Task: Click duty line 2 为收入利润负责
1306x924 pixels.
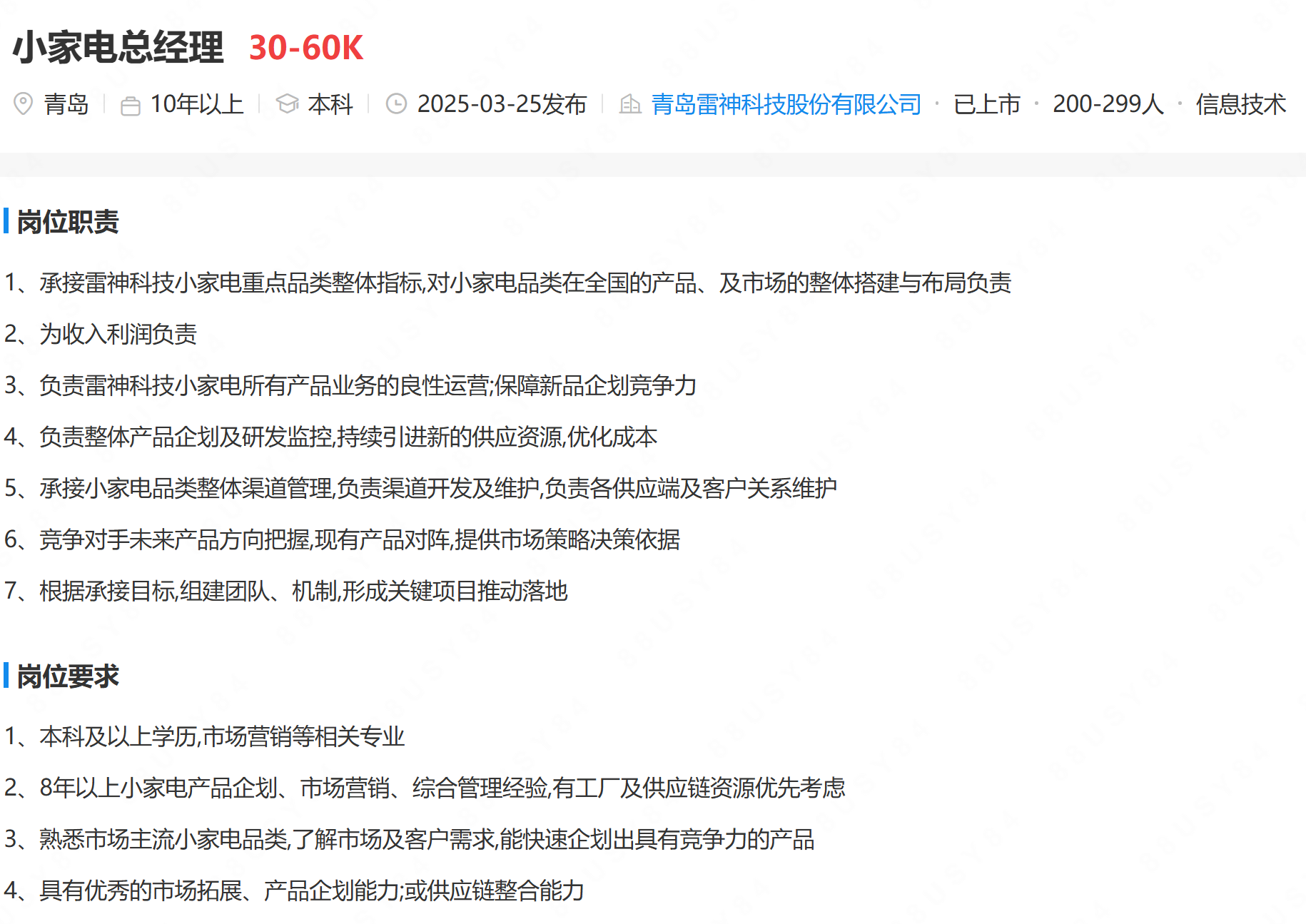Action: (x=101, y=334)
